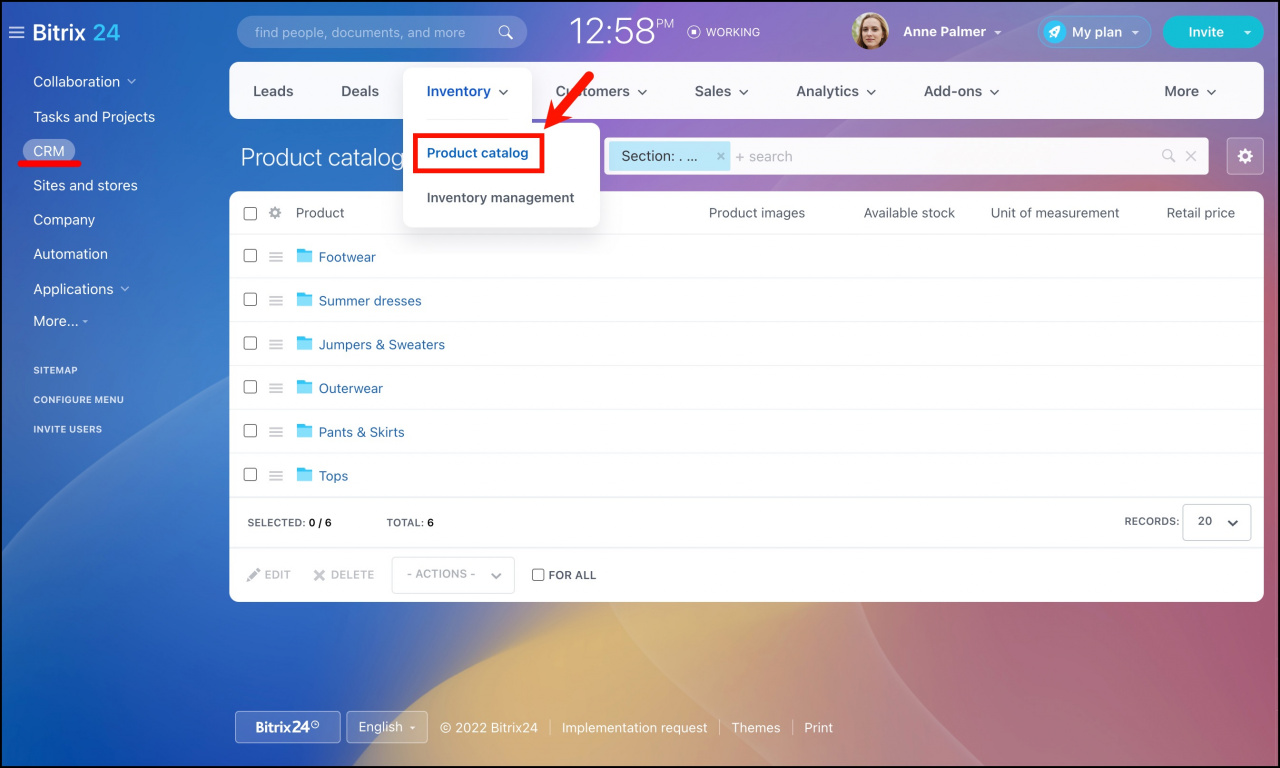The height and width of the screenshot is (768, 1280).
Task: Open the Sales dropdown menu
Action: pyautogui.click(x=722, y=91)
